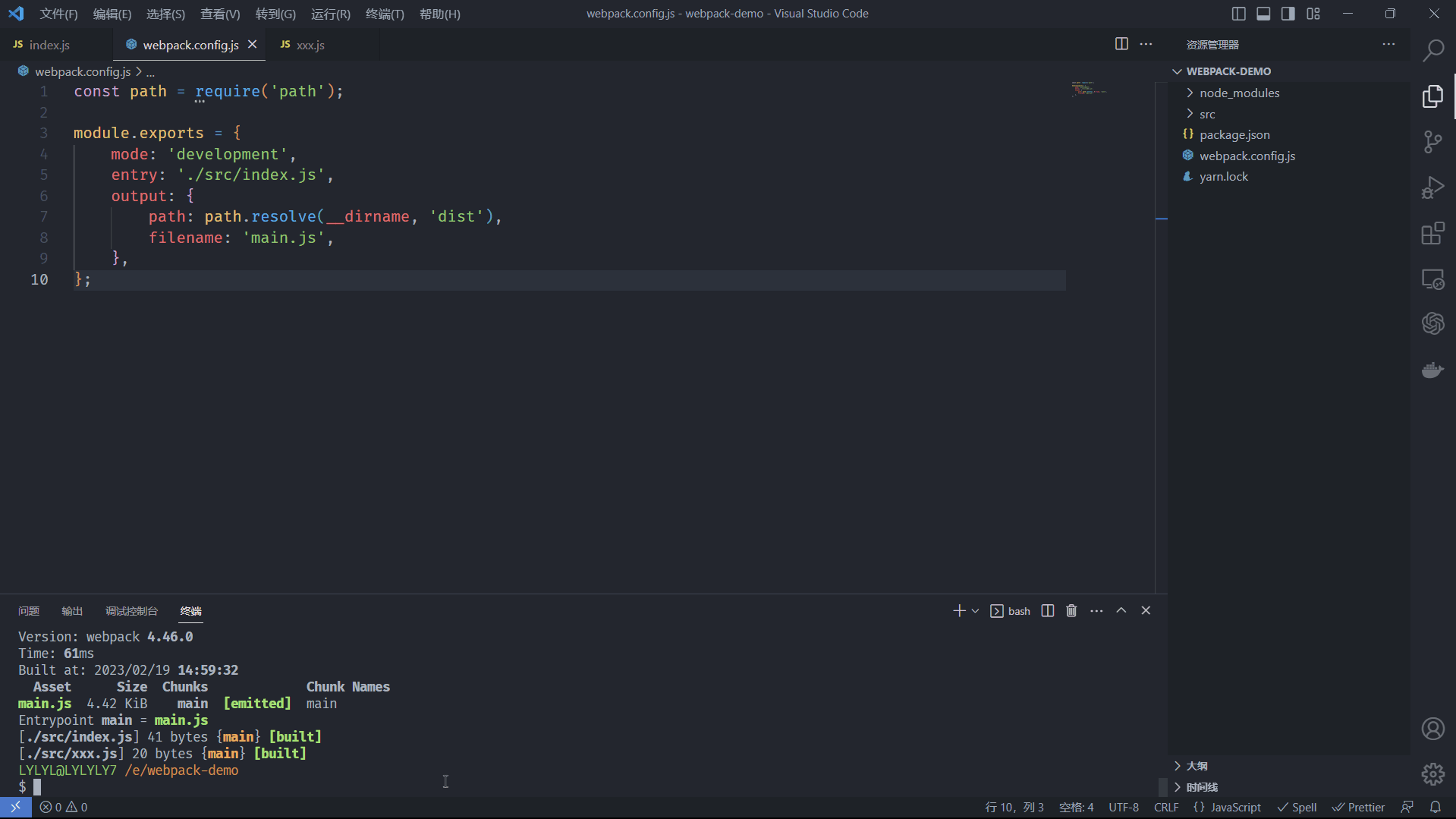This screenshot has height=819, width=1456.
Task: Open the Terminal menu
Action: (385, 14)
